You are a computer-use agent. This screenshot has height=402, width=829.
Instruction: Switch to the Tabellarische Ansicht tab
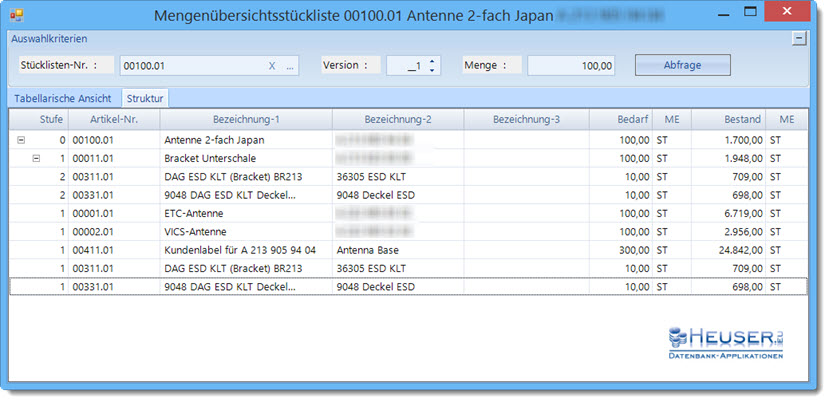point(62,99)
